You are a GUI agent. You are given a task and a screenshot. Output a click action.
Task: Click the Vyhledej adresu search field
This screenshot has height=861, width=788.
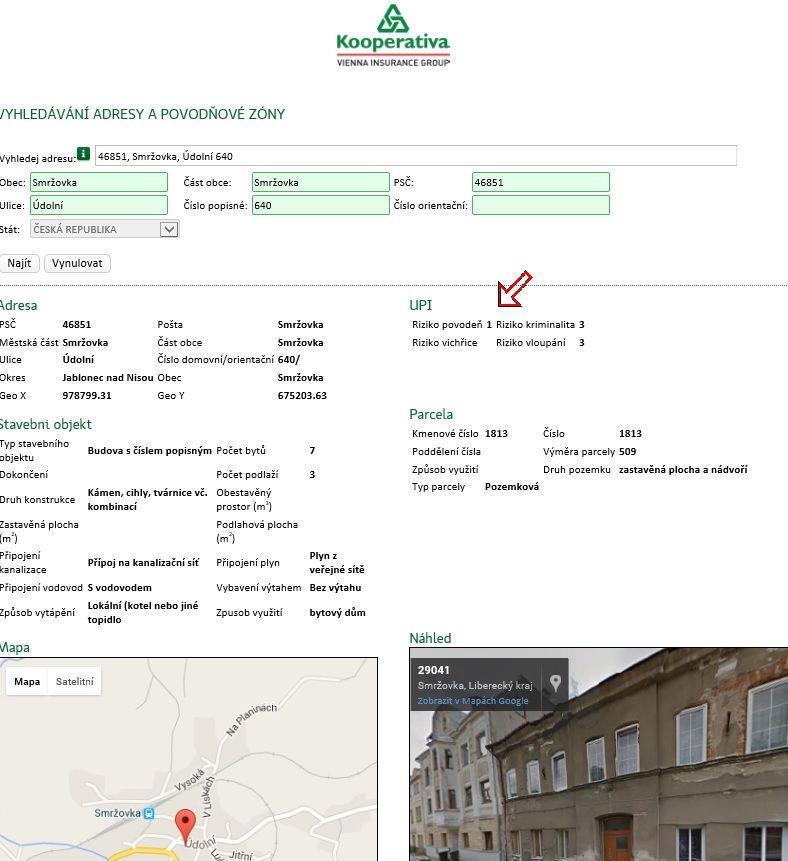(x=416, y=156)
